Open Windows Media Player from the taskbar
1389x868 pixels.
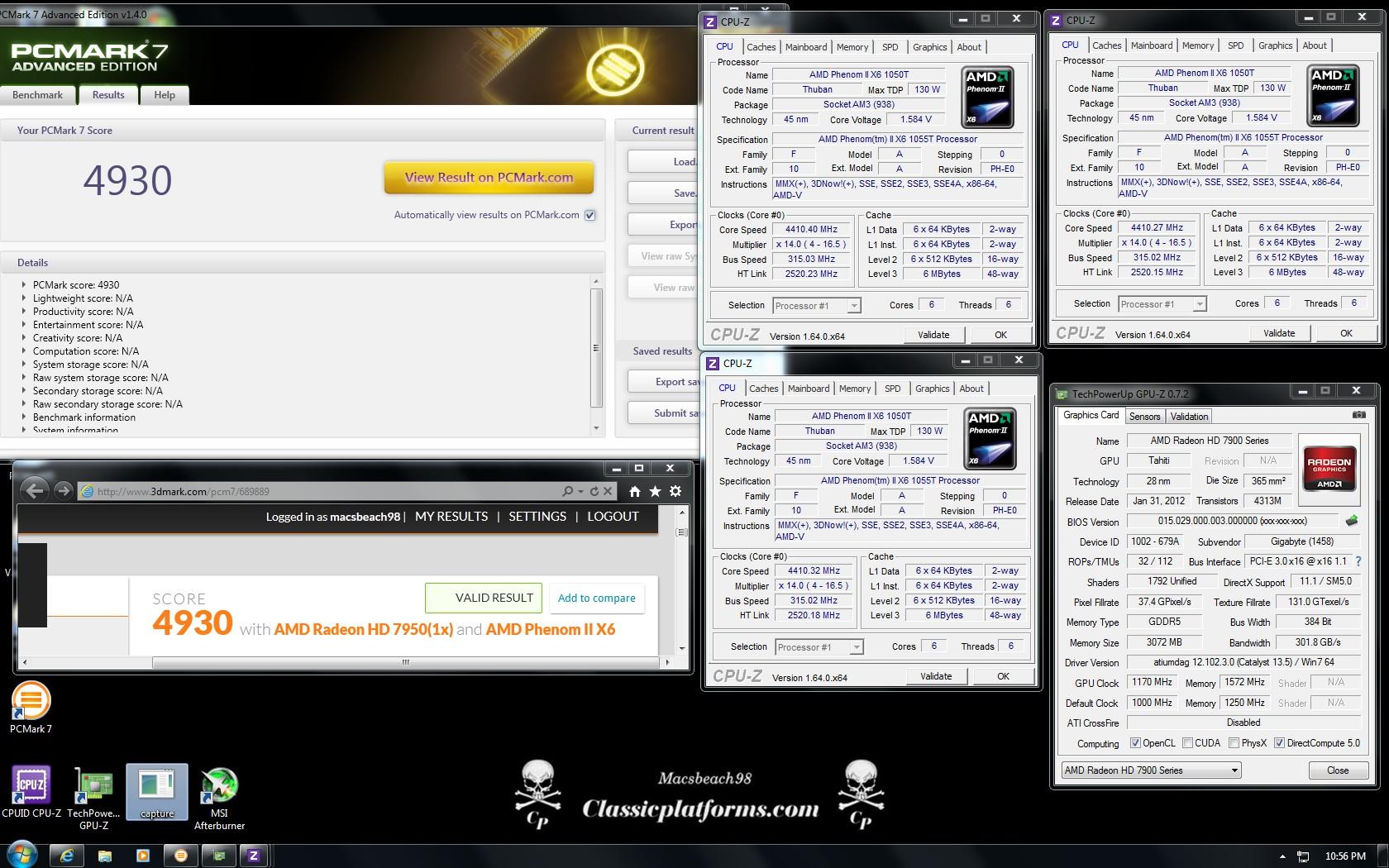142,856
